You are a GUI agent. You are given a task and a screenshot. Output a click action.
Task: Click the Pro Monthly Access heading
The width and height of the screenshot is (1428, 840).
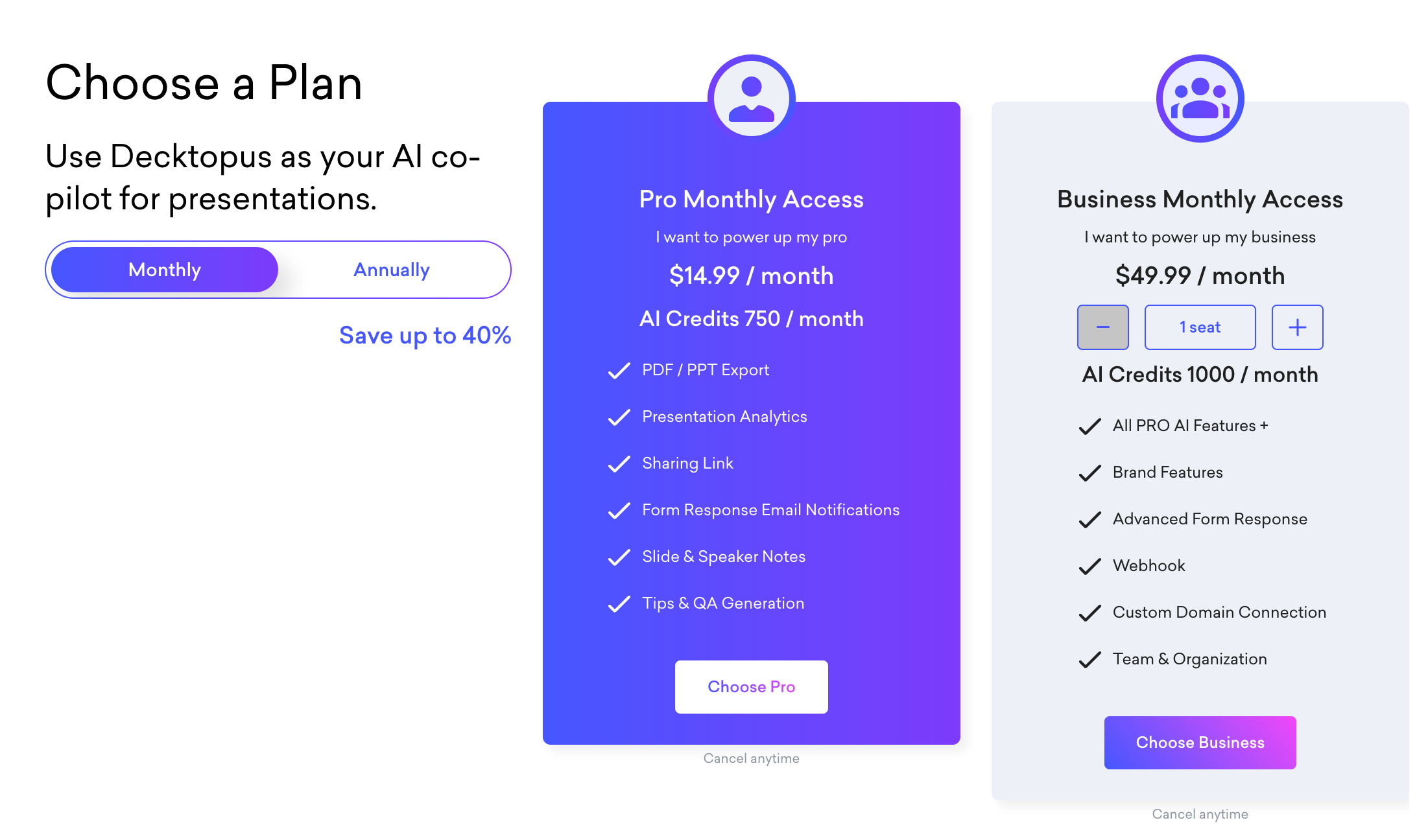pyautogui.click(x=751, y=199)
